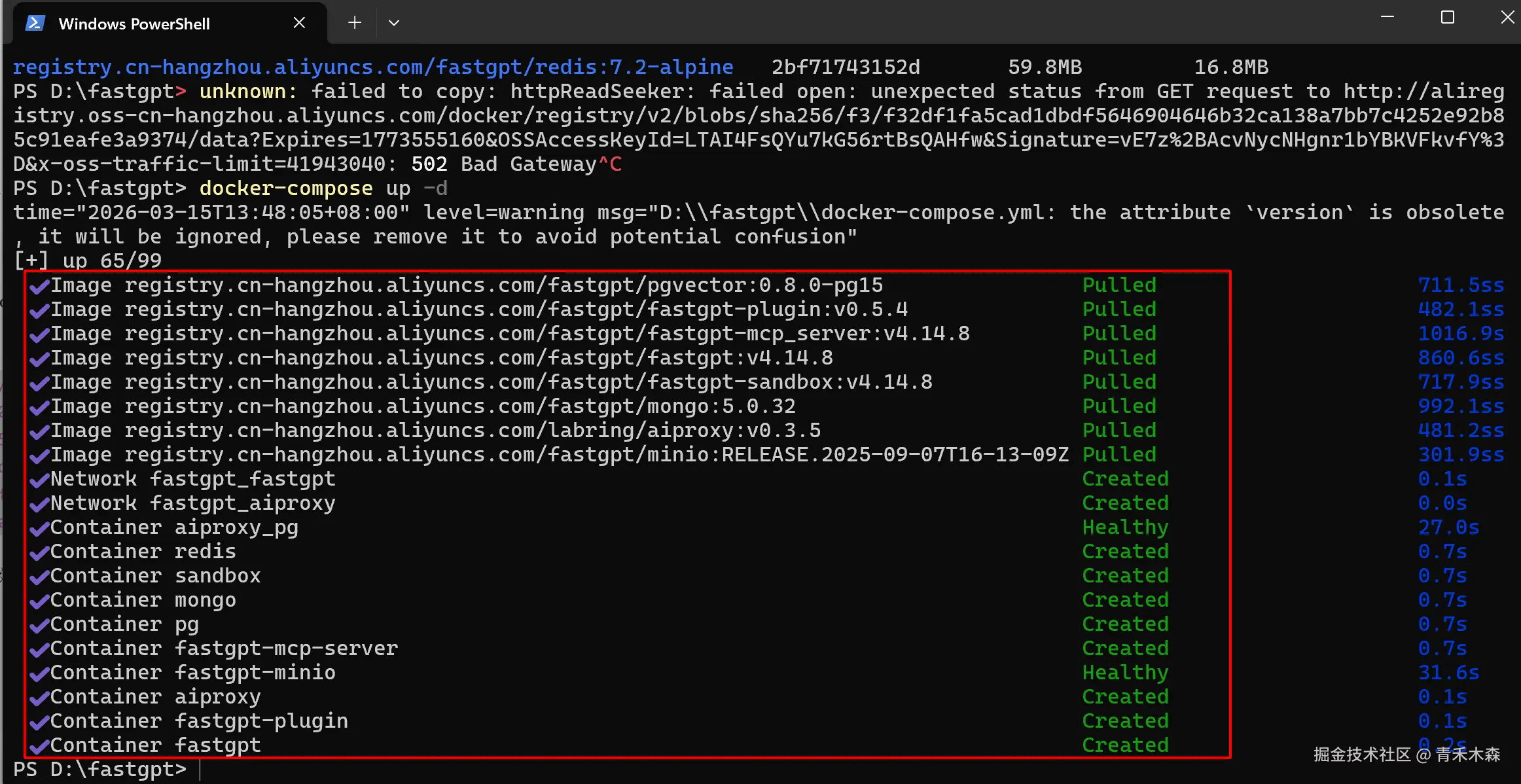Minimize the terminal window
The height and width of the screenshot is (784, 1521).
[1387, 18]
